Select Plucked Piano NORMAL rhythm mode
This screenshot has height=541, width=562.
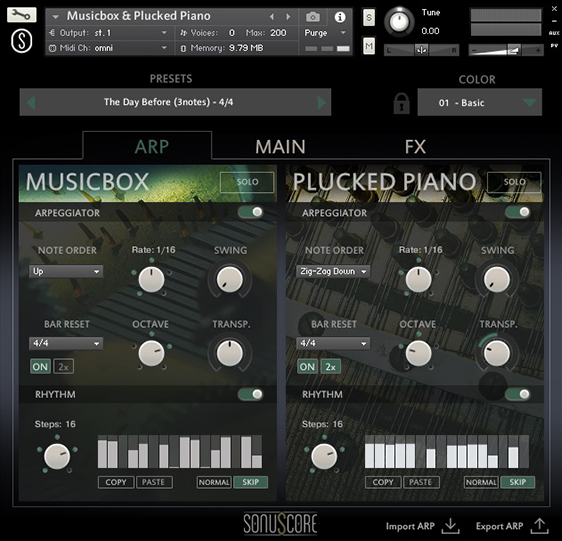(x=481, y=482)
